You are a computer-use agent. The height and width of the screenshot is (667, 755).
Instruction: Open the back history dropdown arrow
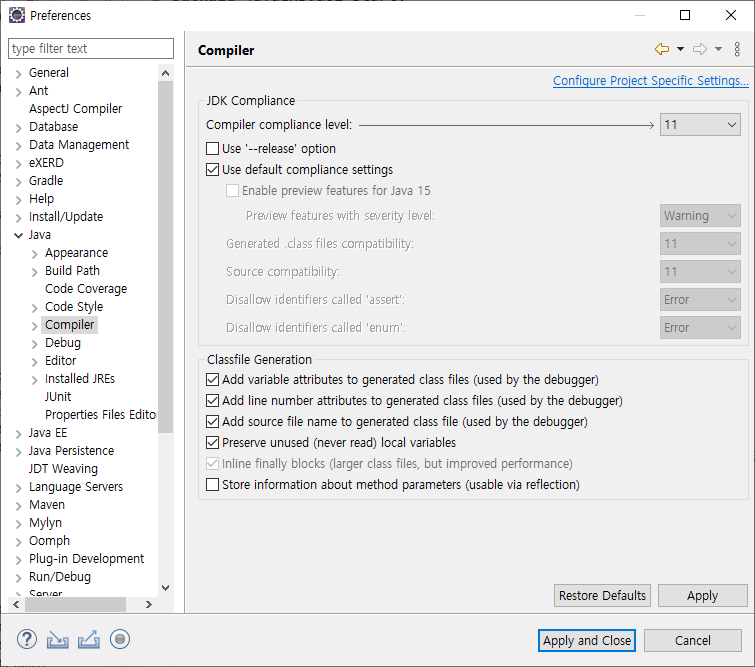pyautogui.click(x=680, y=49)
